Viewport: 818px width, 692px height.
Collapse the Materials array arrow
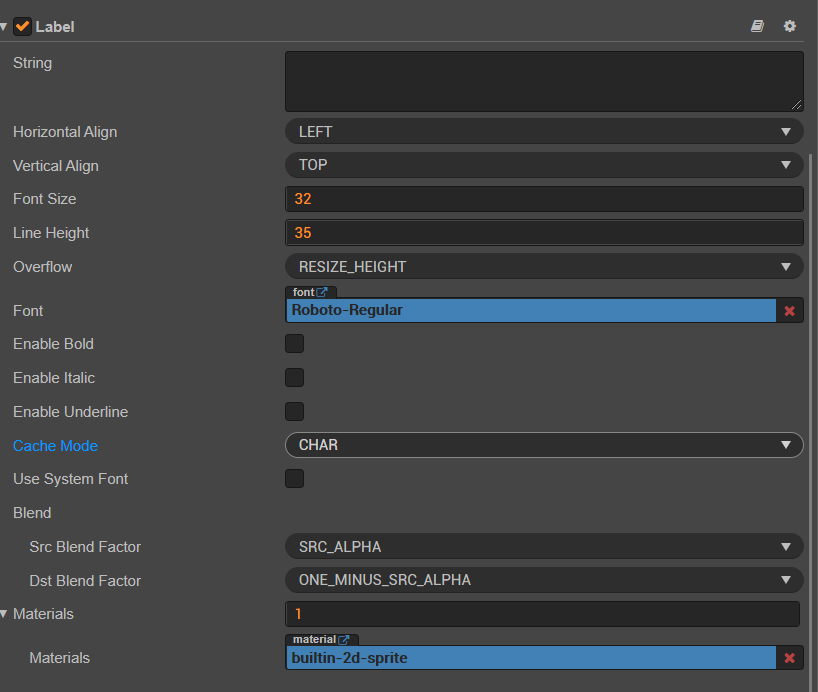tap(5, 614)
